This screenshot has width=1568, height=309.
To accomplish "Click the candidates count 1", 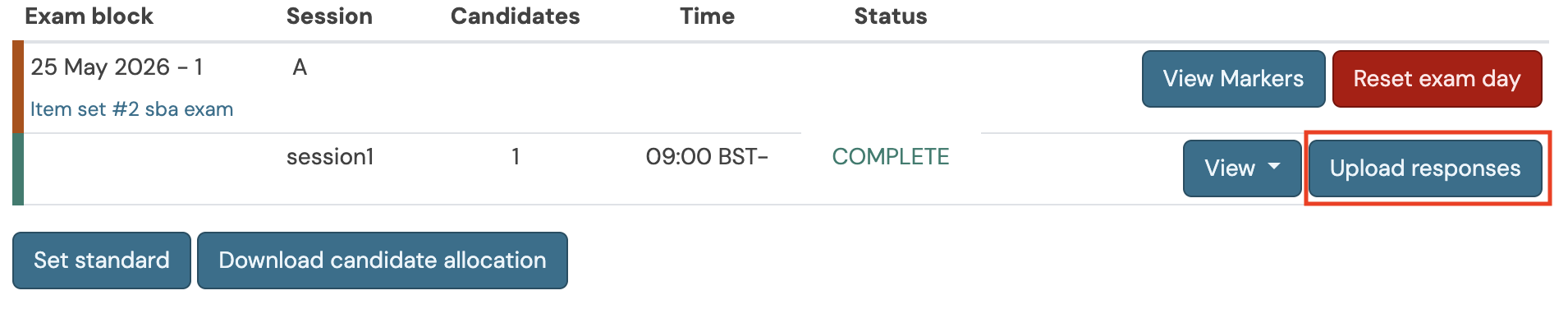I will [516, 157].
